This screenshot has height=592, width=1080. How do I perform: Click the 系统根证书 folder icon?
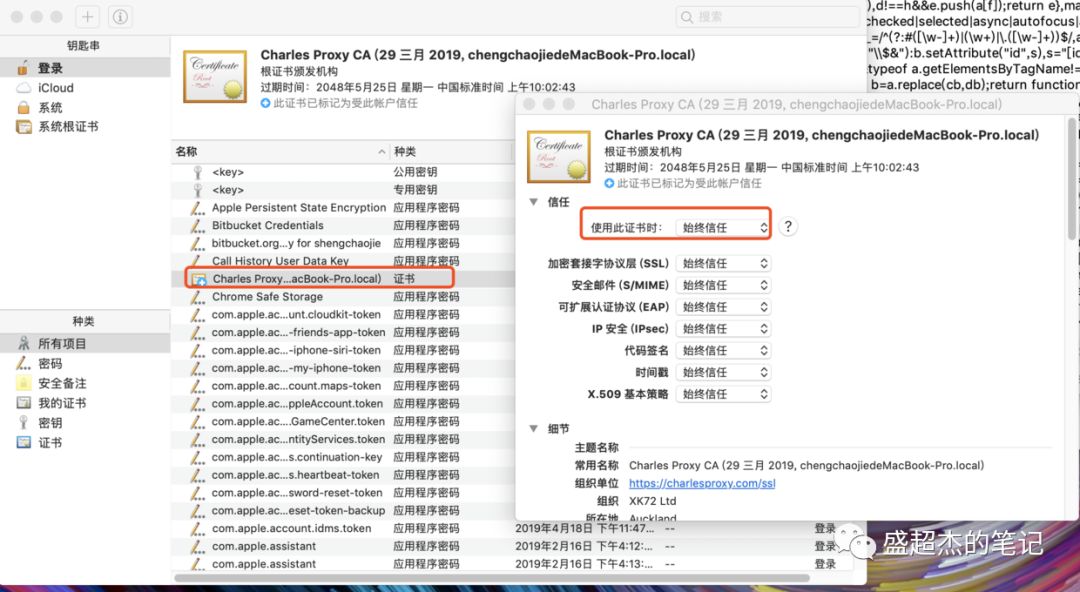tap(23, 127)
